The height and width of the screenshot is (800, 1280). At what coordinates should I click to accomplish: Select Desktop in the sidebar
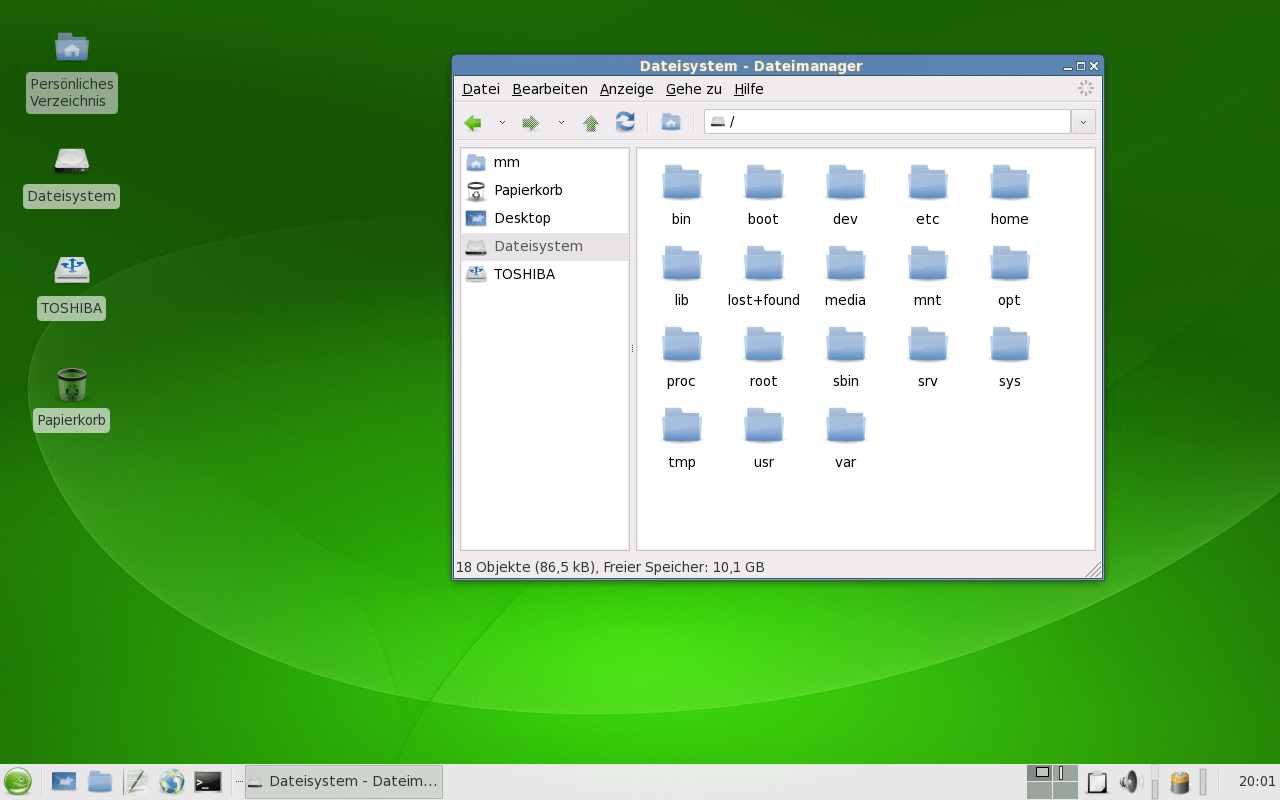click(545, 218)
